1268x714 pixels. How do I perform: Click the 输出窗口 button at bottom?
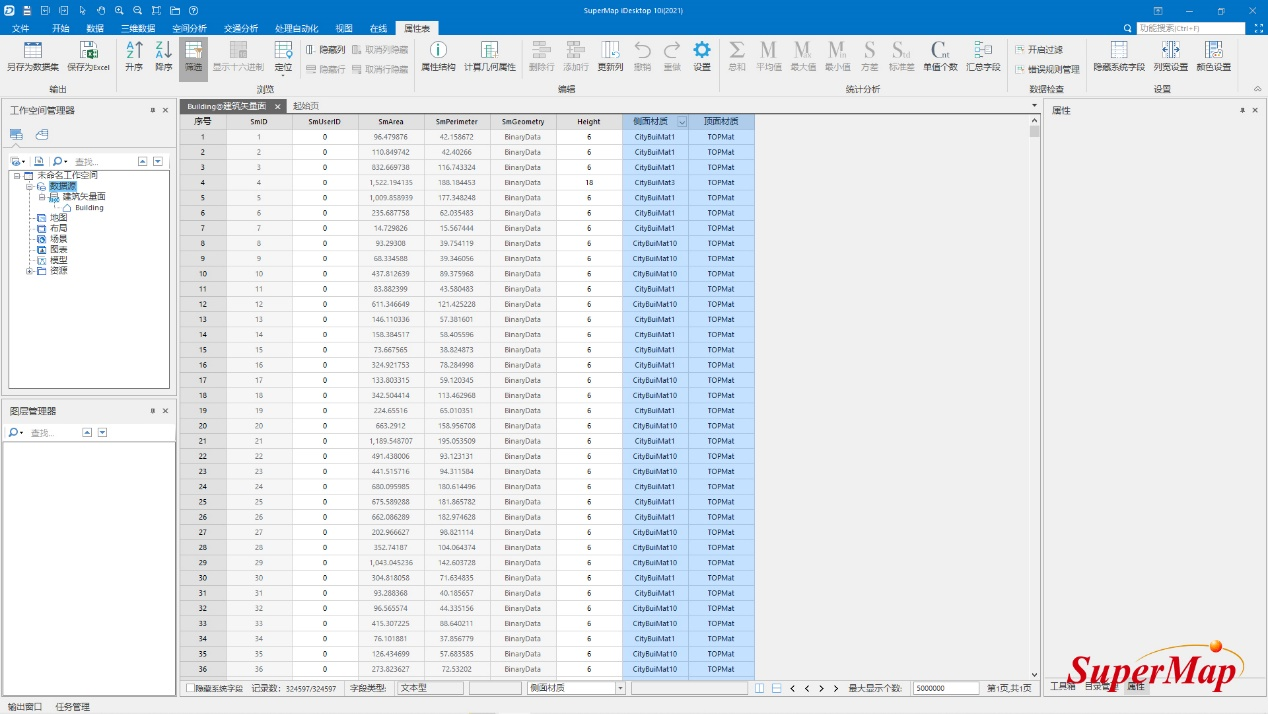click(x=25, y=706)
